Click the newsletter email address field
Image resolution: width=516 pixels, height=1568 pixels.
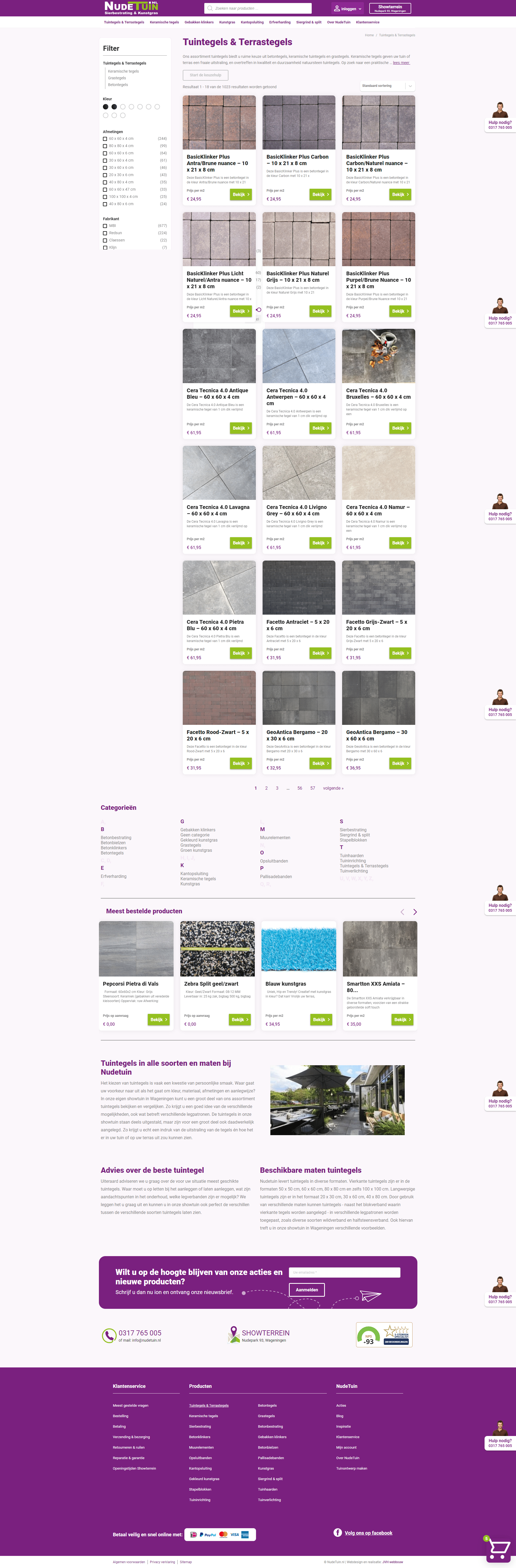click(x=345, y=1272)
